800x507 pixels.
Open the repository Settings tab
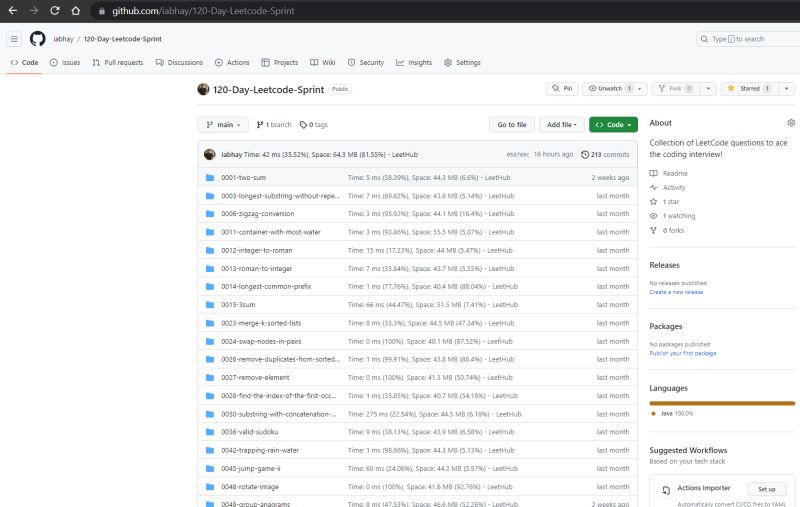462,62
